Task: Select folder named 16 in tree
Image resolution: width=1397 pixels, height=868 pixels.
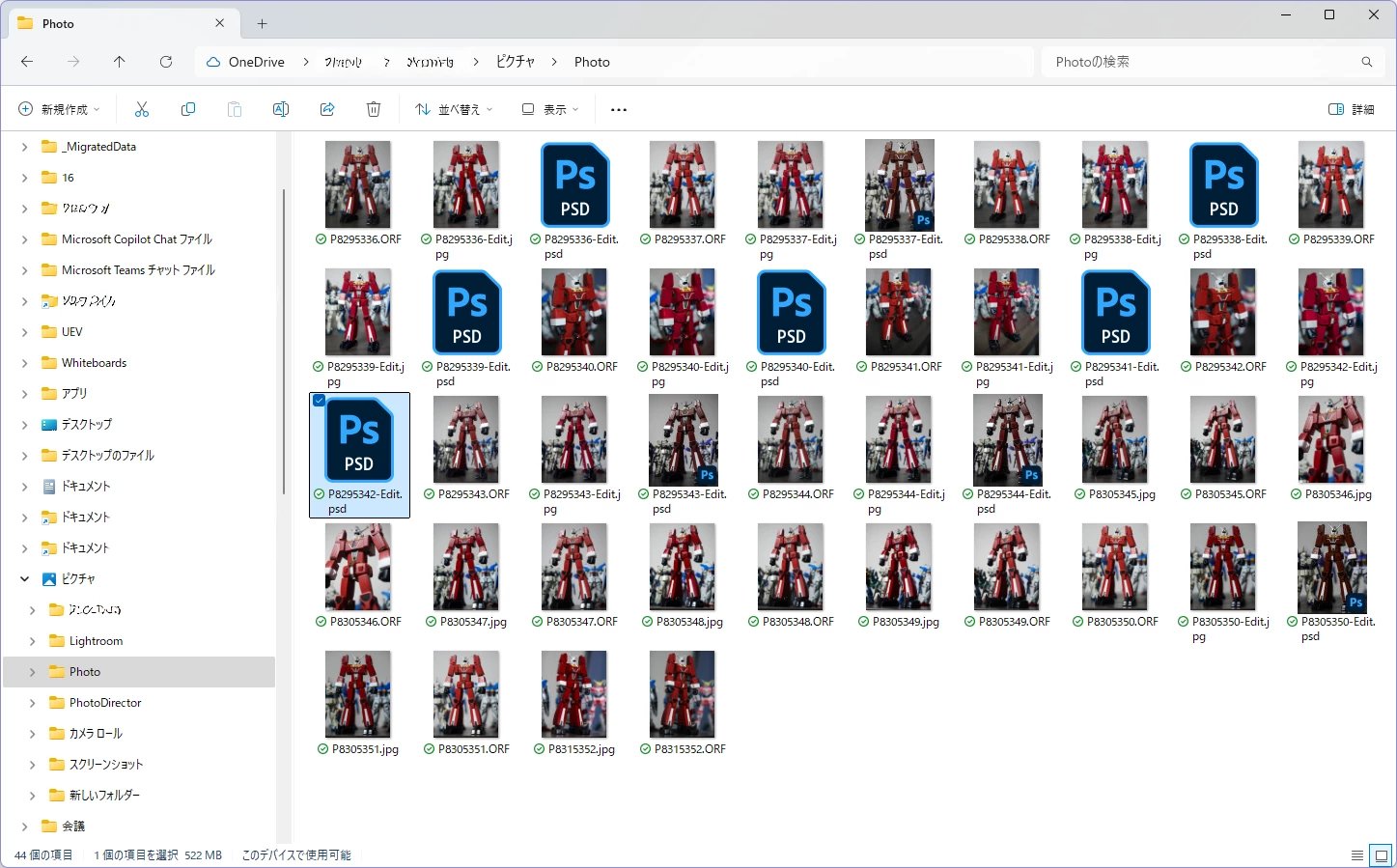Action: [68, 178]
